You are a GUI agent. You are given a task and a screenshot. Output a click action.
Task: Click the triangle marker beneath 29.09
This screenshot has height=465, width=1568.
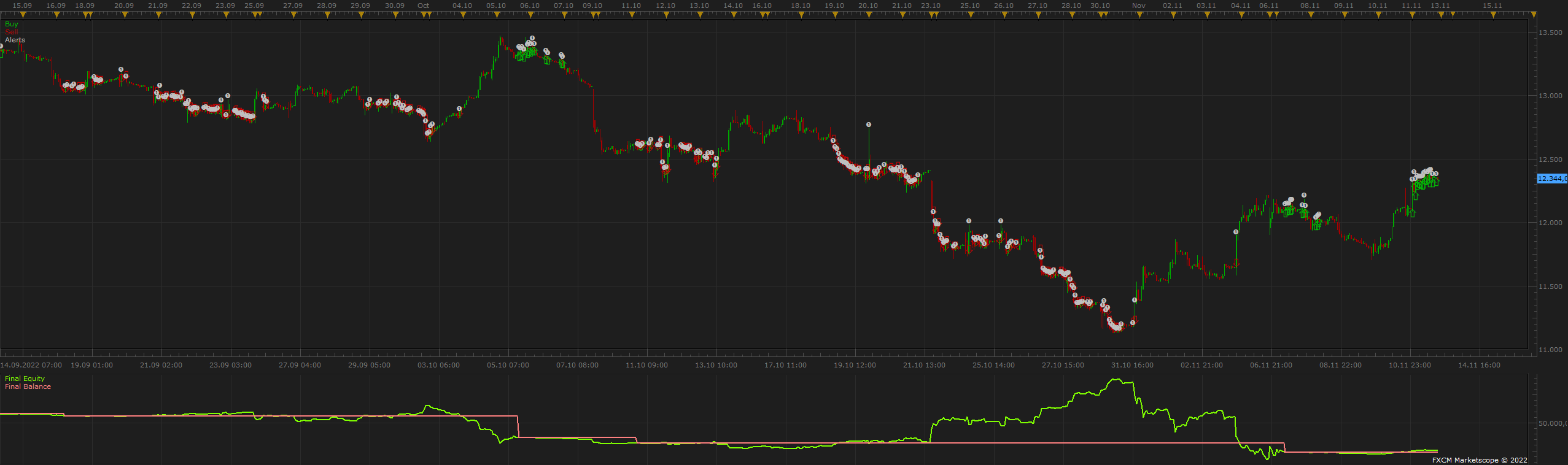361,15
